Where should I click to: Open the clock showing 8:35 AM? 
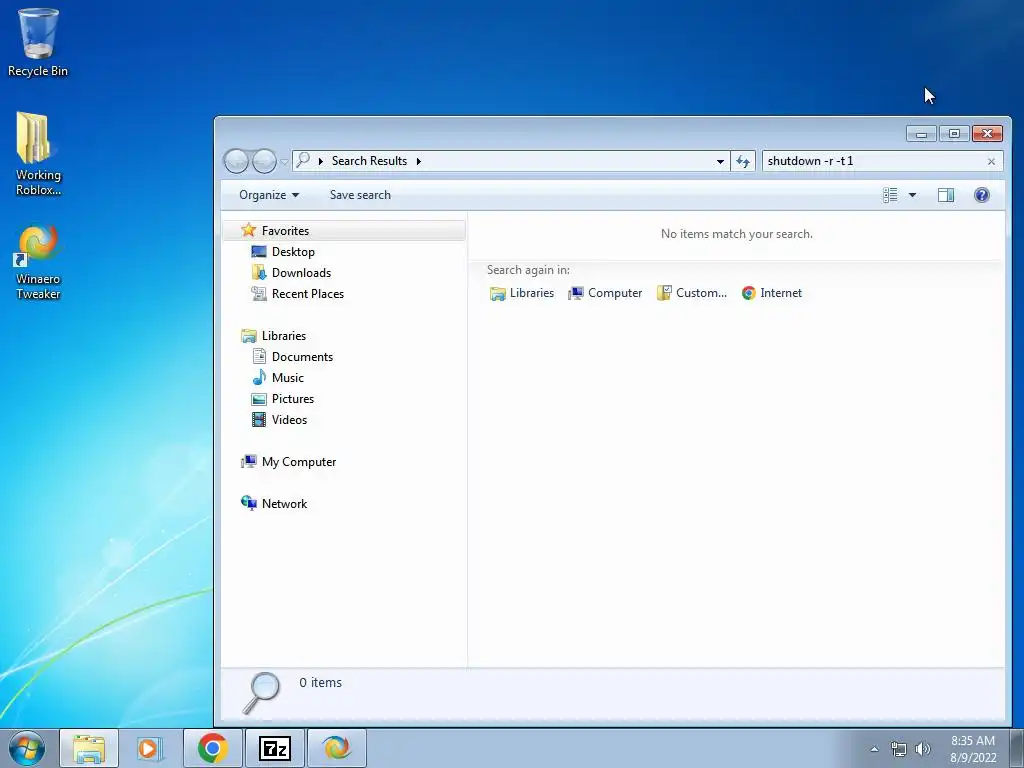pyautogui.click(x=973, y=749)
